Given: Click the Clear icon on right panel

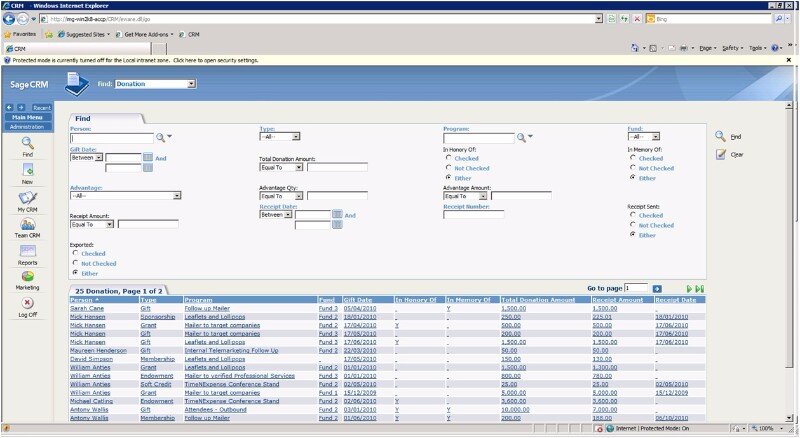Looking at the screenshot, I should coord(721,155).
